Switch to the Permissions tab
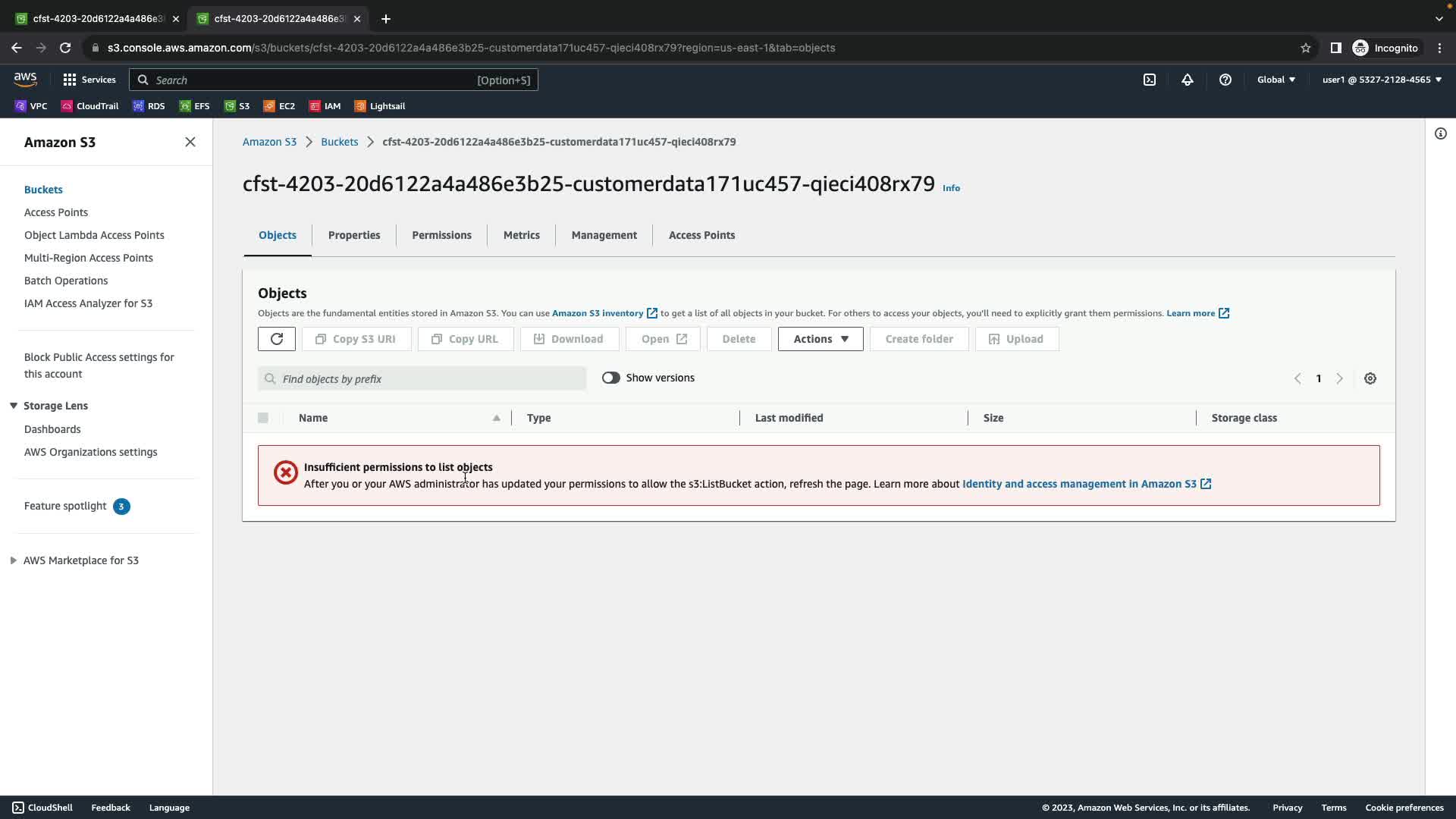 click(441, 235)
